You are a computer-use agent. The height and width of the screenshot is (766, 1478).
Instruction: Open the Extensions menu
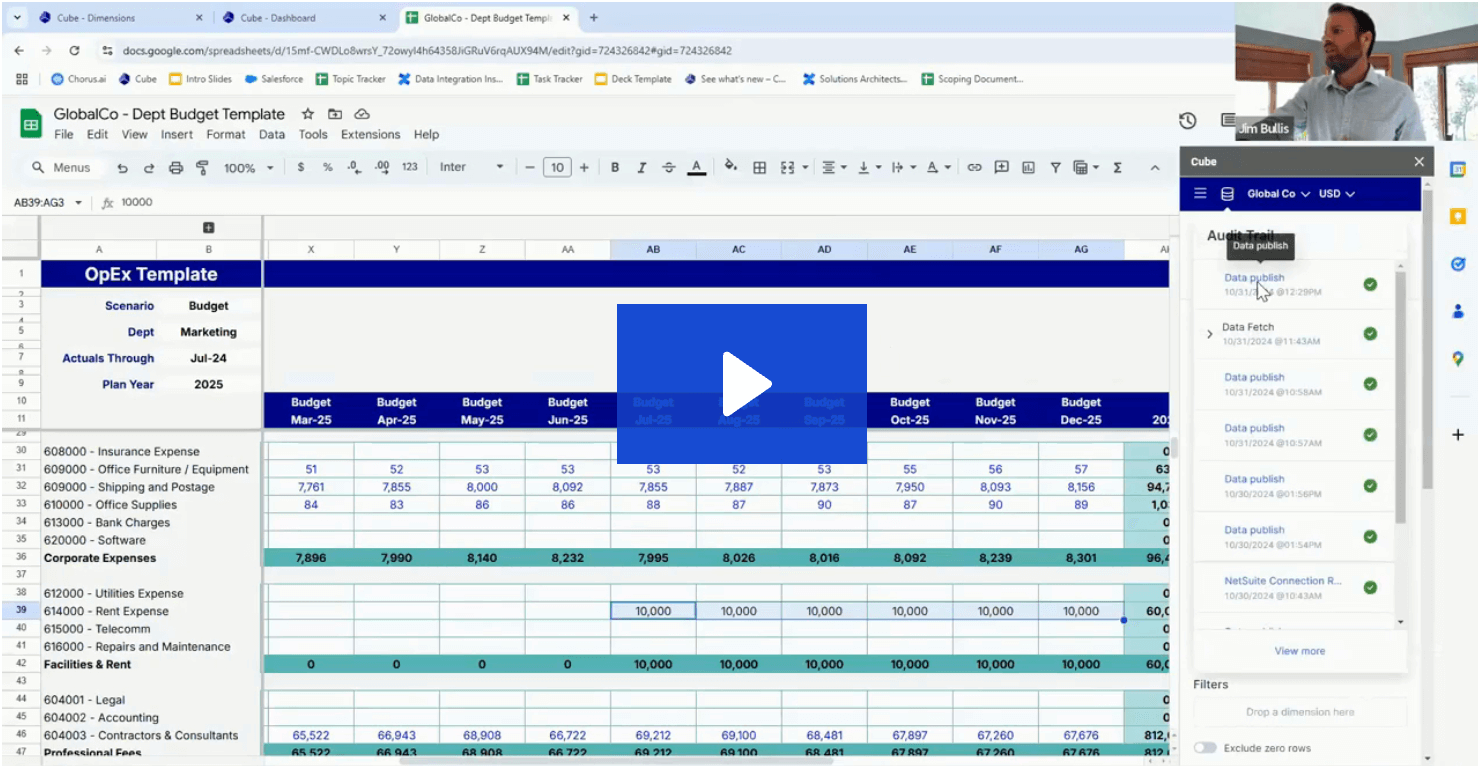(370, 134)
